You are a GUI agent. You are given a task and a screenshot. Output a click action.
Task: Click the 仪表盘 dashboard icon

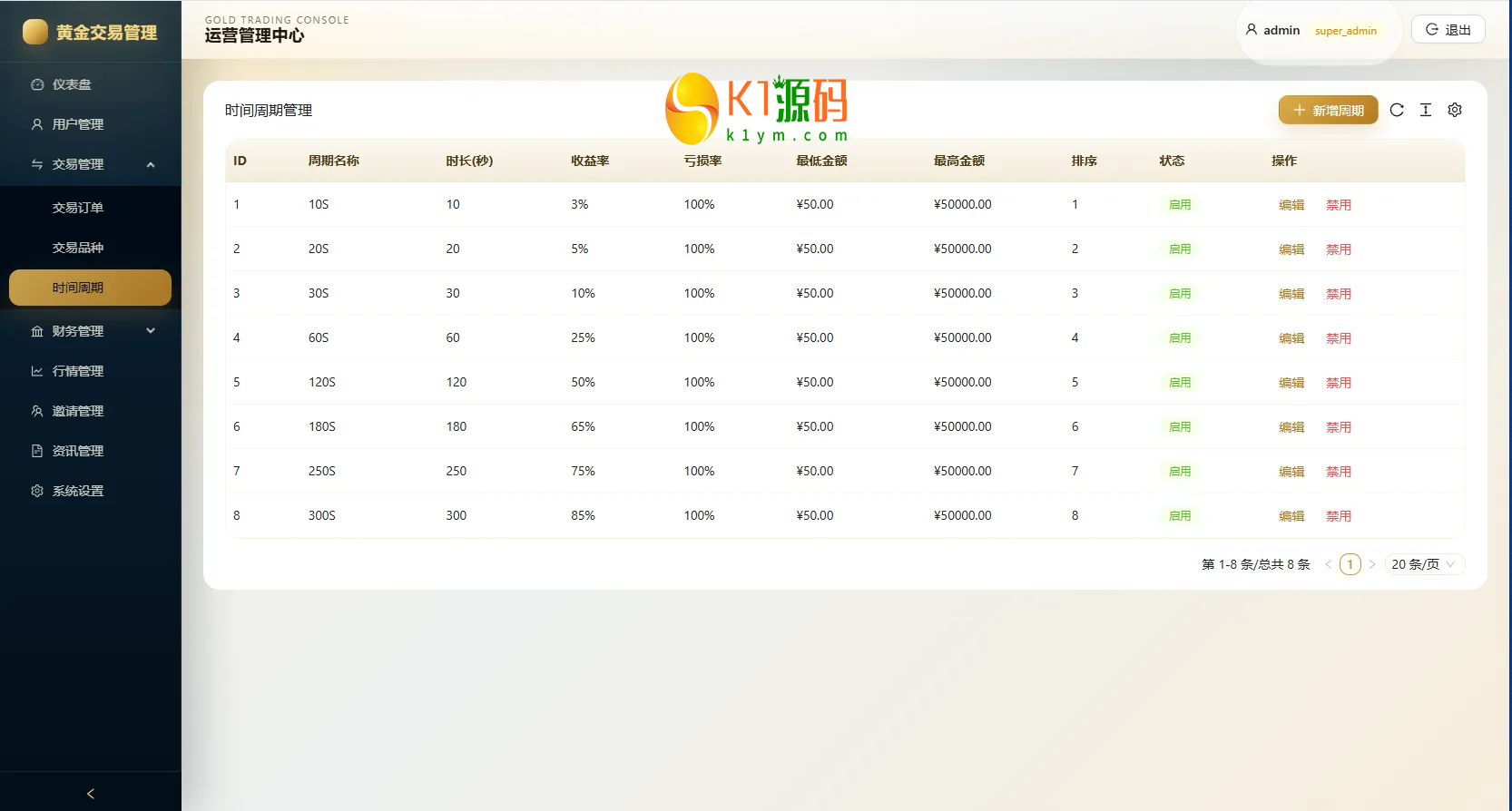tap(37, 84)
